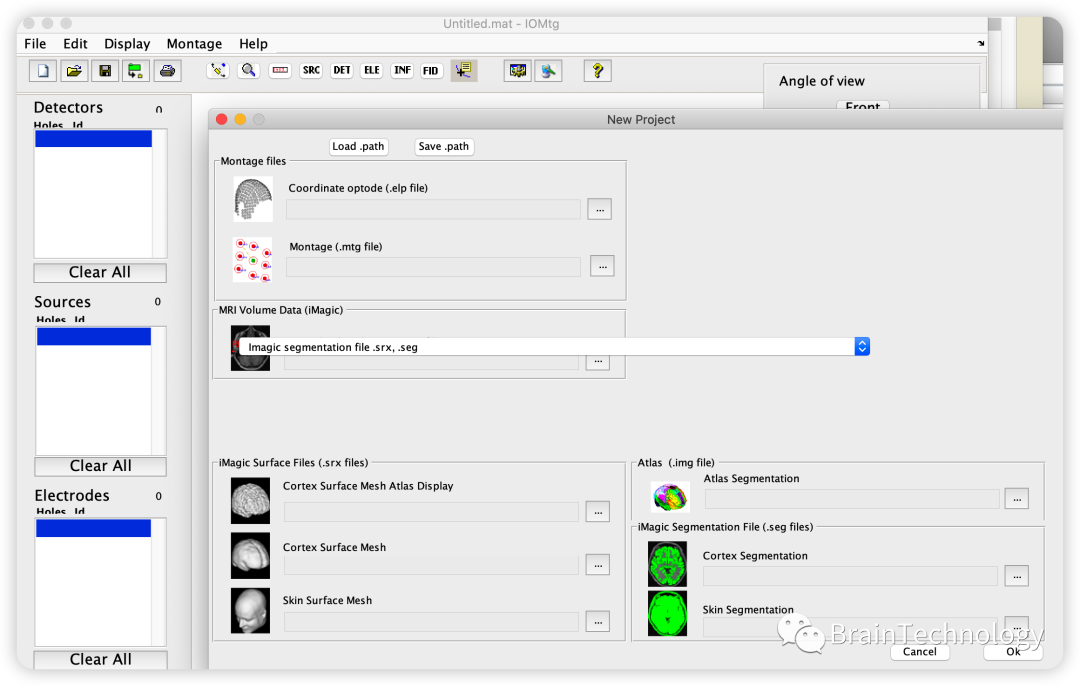This screenshot has width=1080, height=686.
Task: Activate the ELE electrode tool
Action: 372,70
